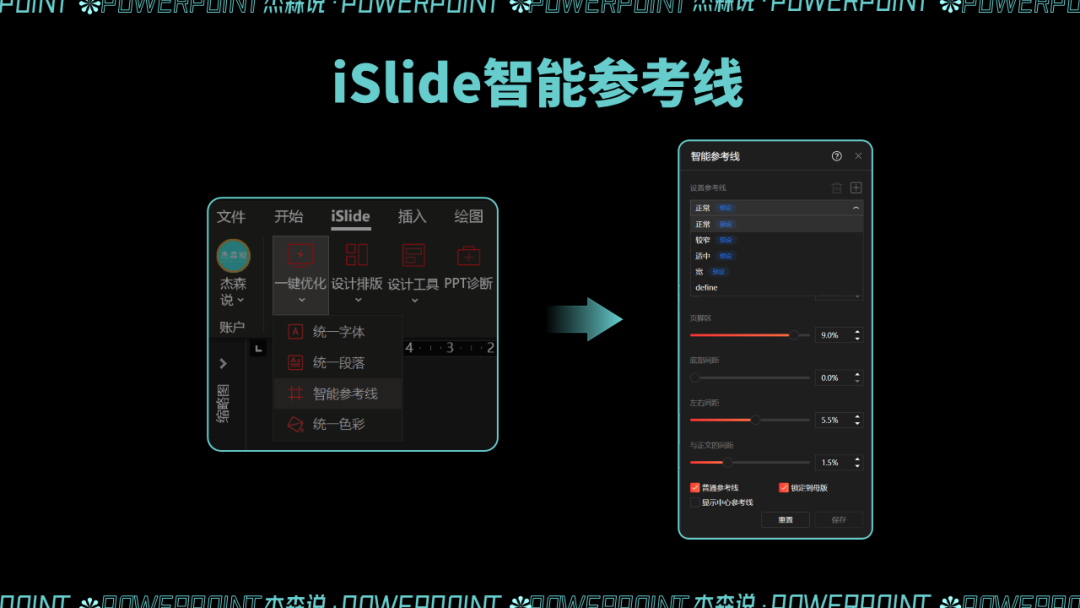Viewport: 1080px width, 608px height.
Task: Click the 统一色彩 paint bucket icon
Action: click(x=295, y=424)
